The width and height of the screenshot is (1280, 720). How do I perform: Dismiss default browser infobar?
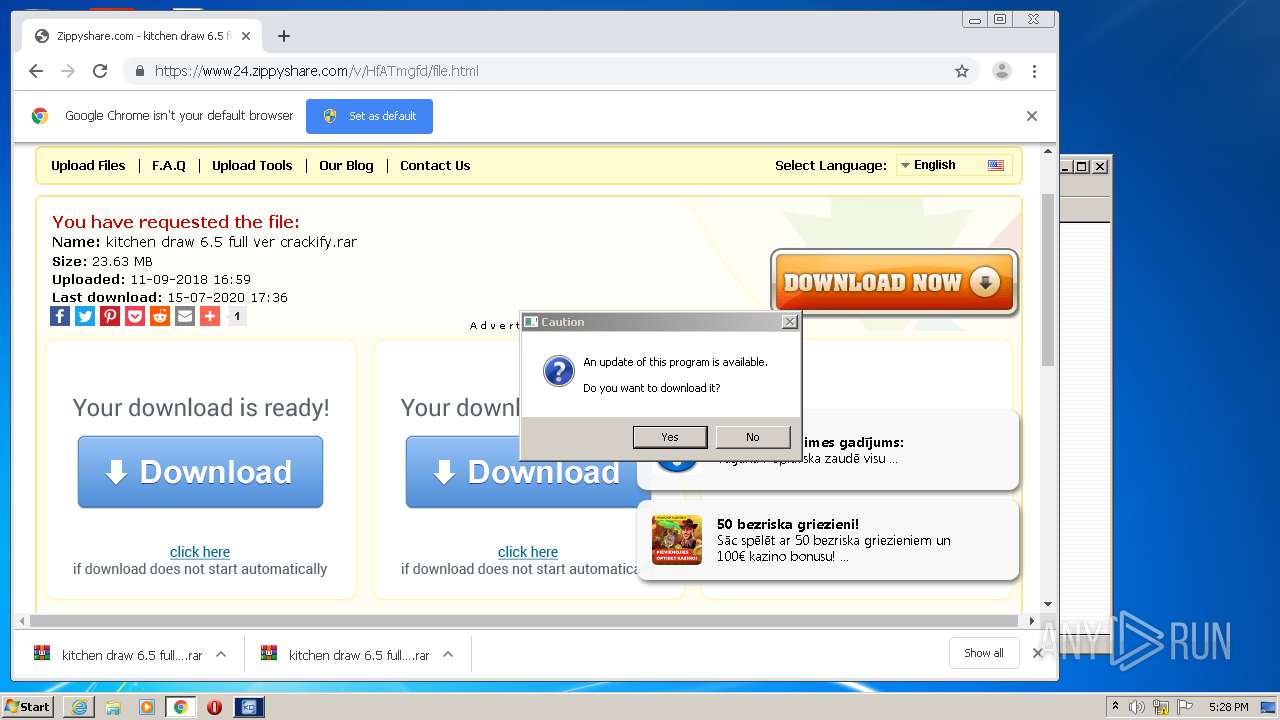[x=1032, y=116]
